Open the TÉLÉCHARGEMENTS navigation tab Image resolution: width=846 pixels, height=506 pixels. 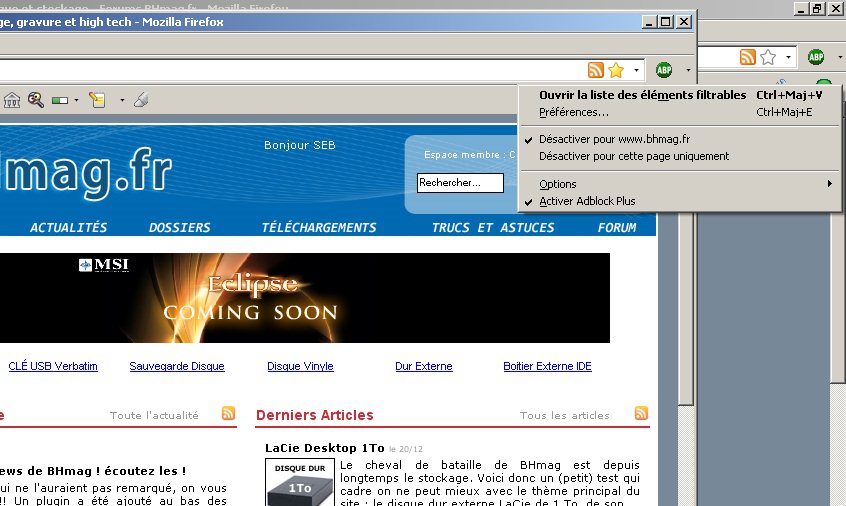(319, 228)
